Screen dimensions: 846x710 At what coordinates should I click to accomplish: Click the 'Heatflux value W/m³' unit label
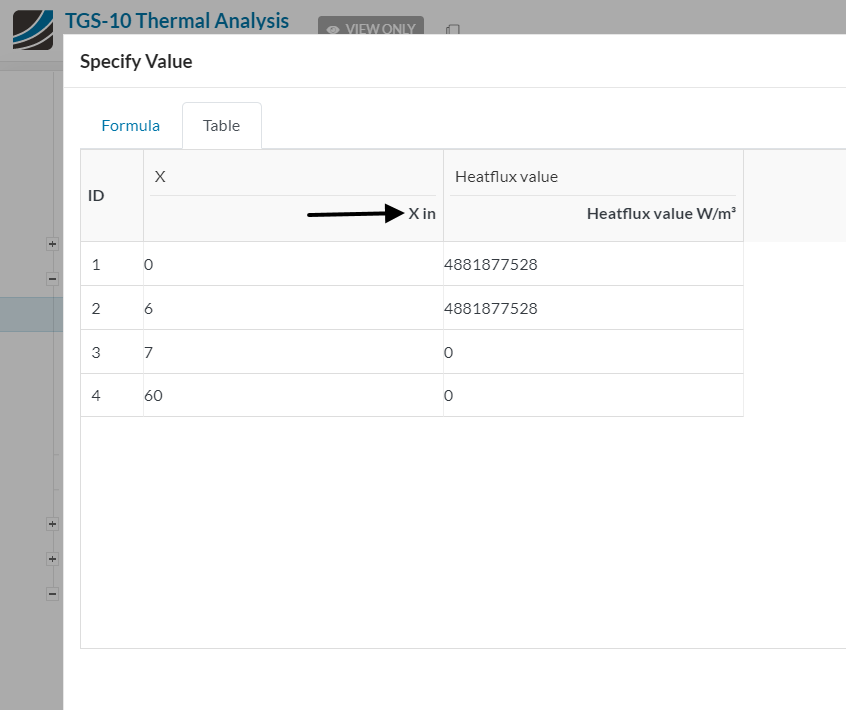point(661,213)
